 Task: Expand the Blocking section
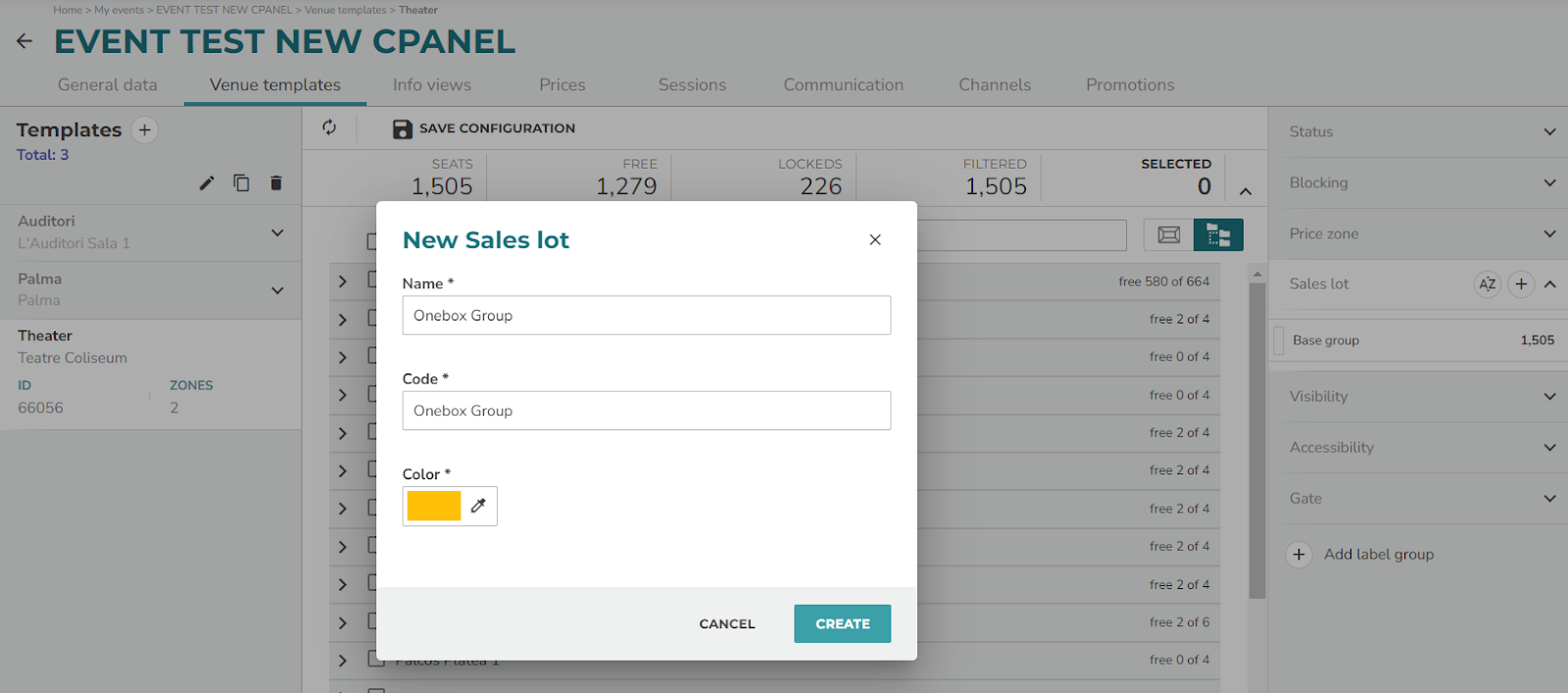(x=1549, y=182)
